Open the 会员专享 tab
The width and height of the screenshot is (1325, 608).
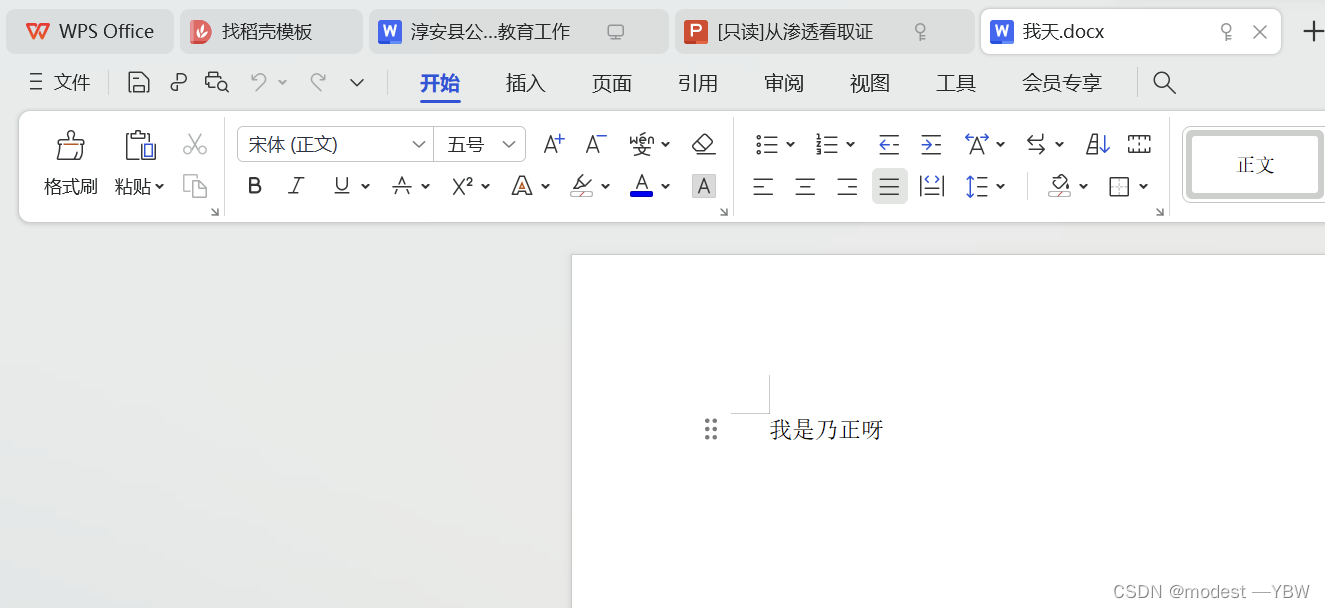[x=1062, y=83]
